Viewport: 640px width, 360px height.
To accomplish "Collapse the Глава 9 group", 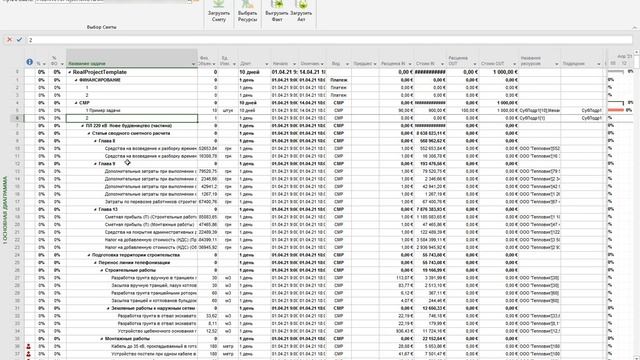I will point(96,164).
